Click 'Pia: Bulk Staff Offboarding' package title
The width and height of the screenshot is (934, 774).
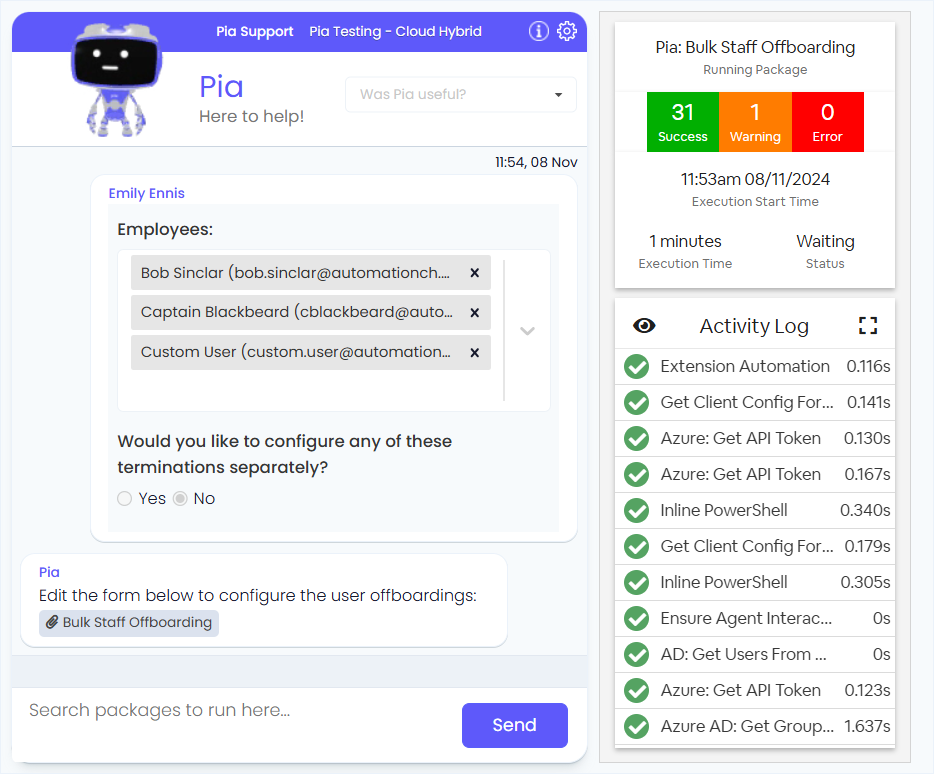(755, 48)
